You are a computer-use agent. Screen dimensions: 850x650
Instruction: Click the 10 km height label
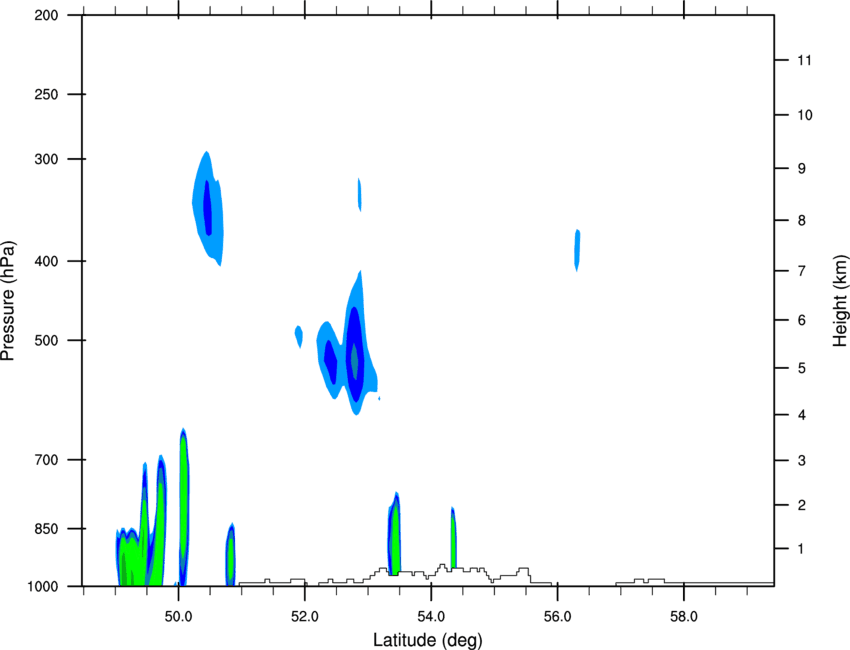click(805, 115)
